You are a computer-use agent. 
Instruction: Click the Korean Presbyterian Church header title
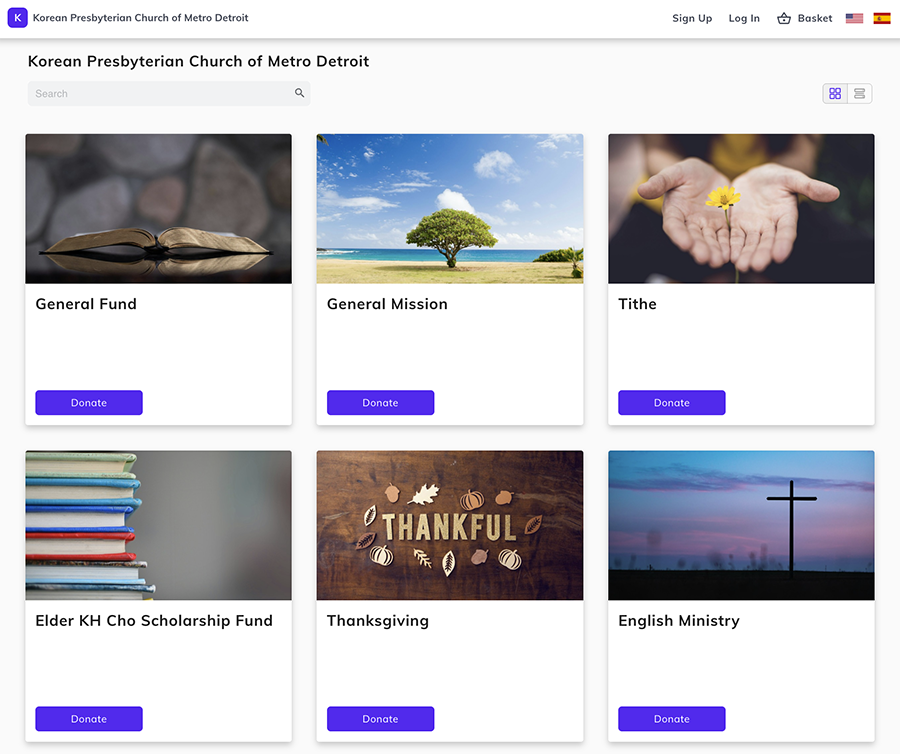pos(198,61)
